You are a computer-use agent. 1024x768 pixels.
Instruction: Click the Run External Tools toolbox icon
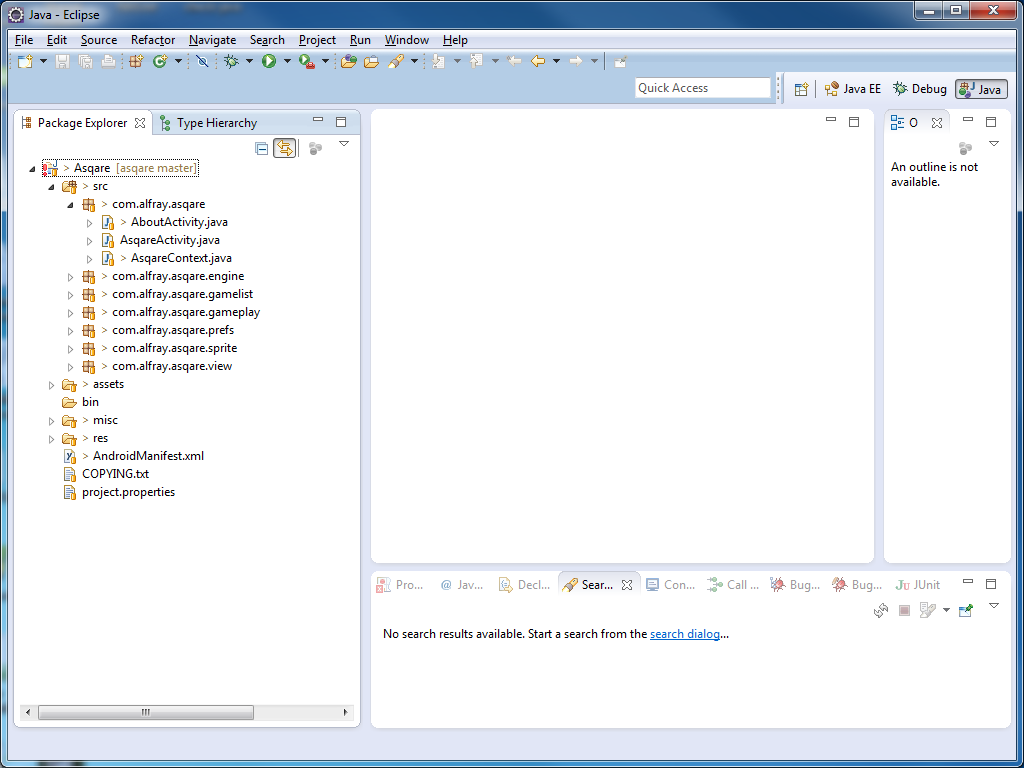point(307,61)
